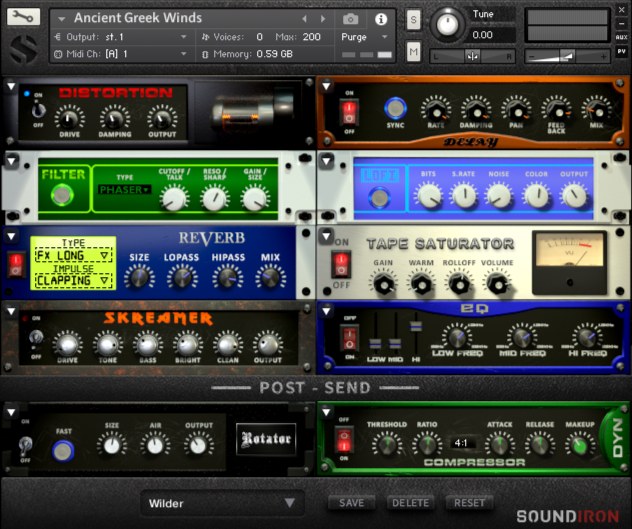Toggle the Delay red power switch
Image resolution: width=632 pixels, height=529 pixels.
click(x=349, y=112)
